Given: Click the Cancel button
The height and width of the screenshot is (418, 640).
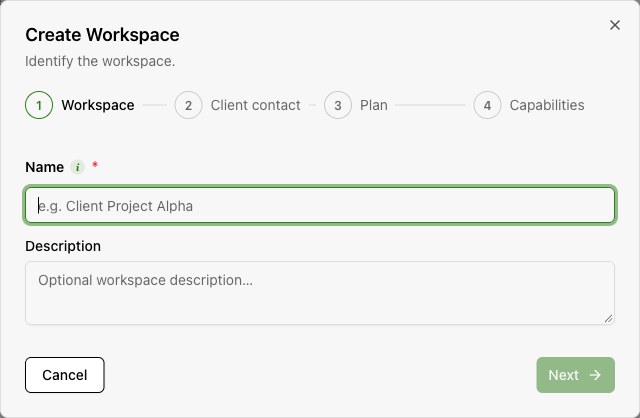Looking at the screenshot, I should [x=64, y=375].
